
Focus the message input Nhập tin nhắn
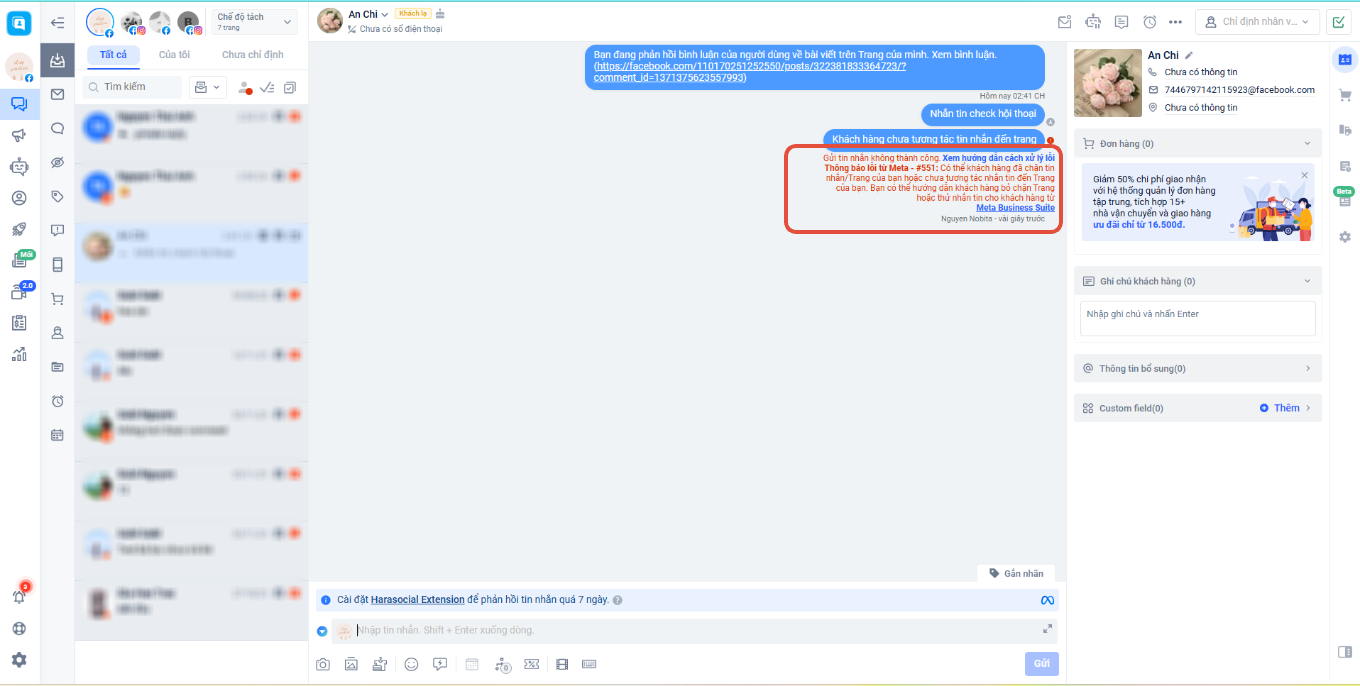(696, 630)
